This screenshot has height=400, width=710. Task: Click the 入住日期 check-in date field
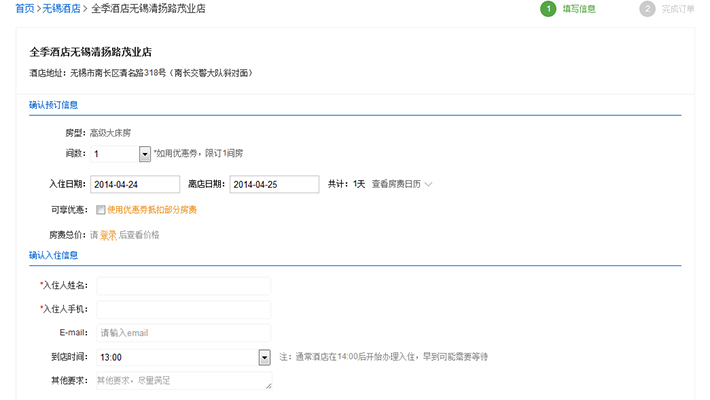(135, 184)
